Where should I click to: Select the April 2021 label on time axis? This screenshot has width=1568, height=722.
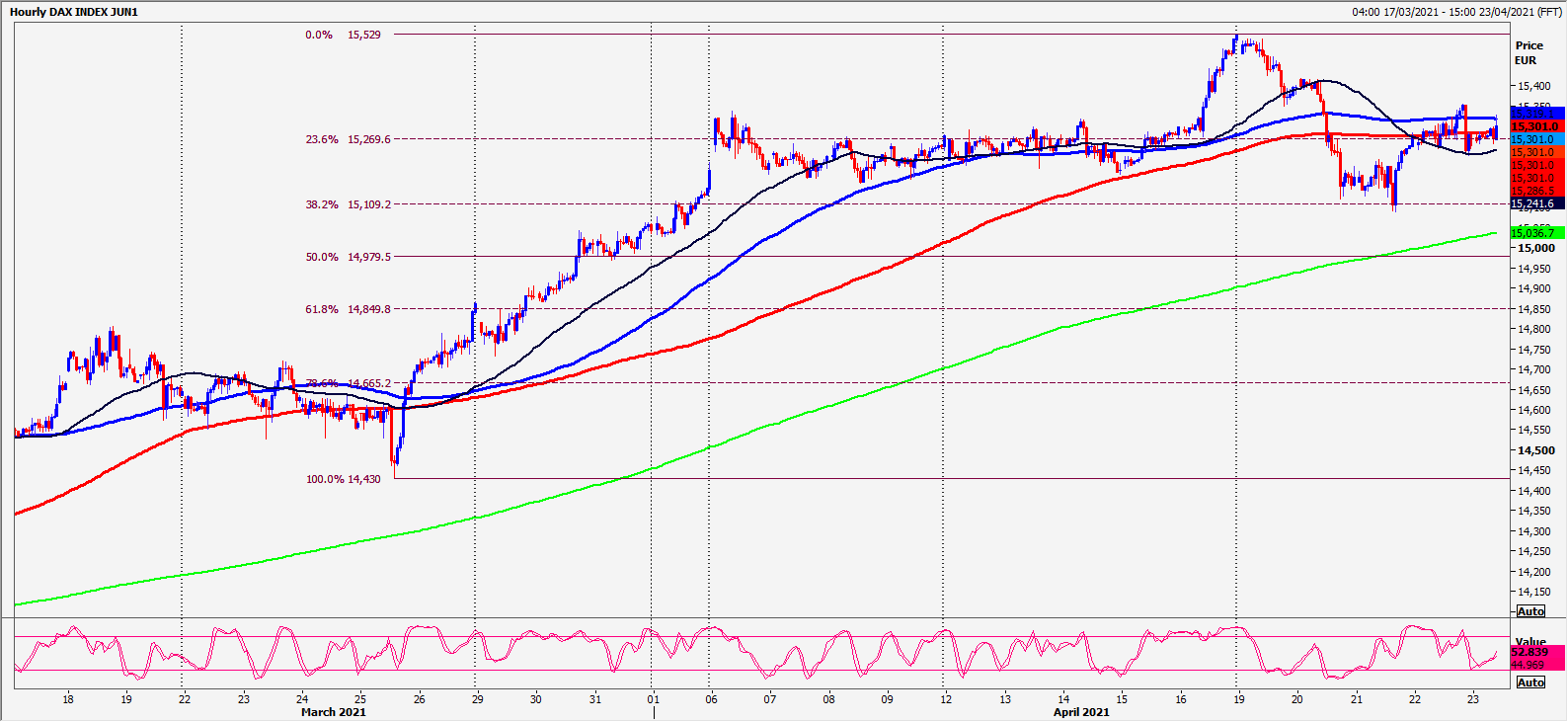click(x=1081, y=712)
